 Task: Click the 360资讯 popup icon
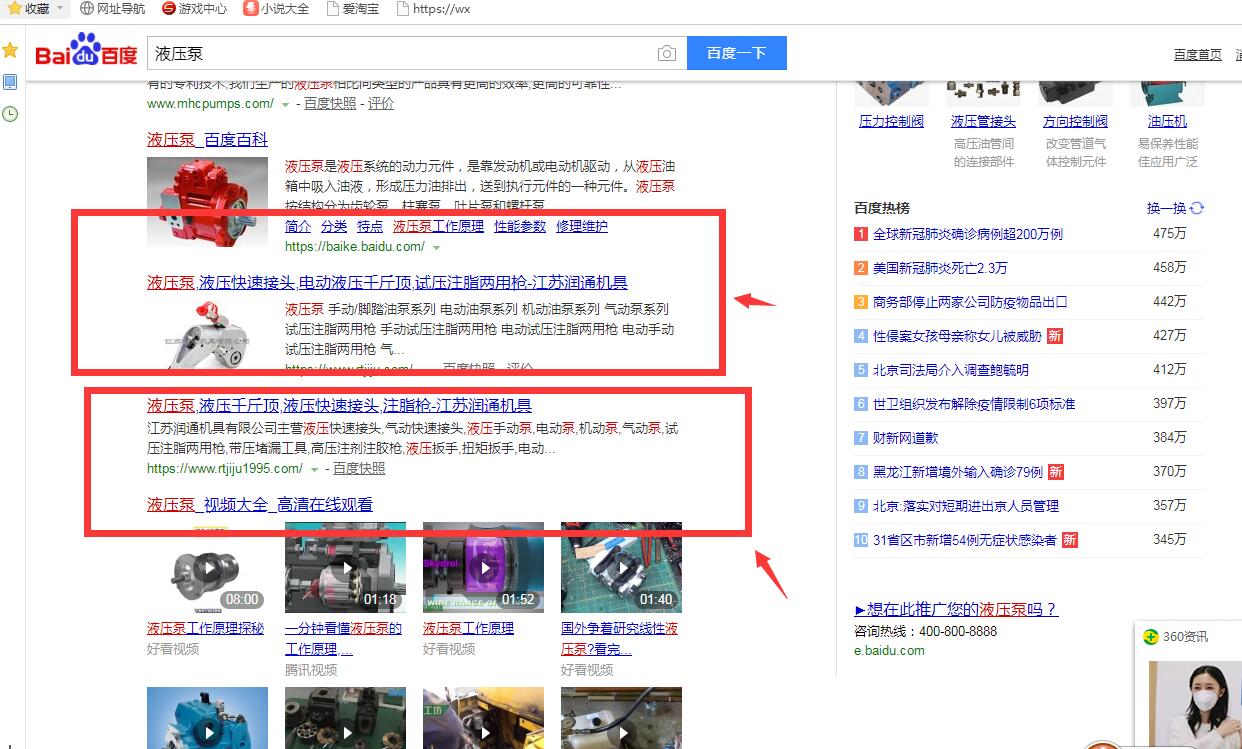point(1151,636)
